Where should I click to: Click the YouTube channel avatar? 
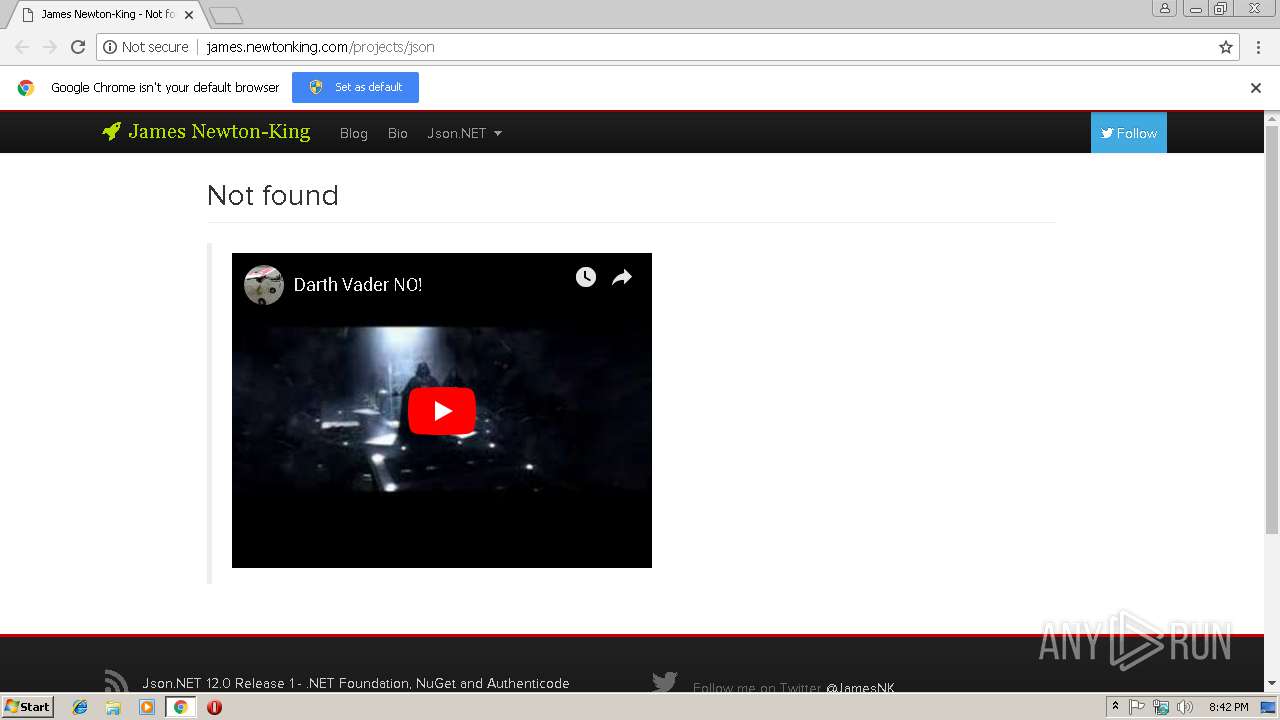pos(264,285)
